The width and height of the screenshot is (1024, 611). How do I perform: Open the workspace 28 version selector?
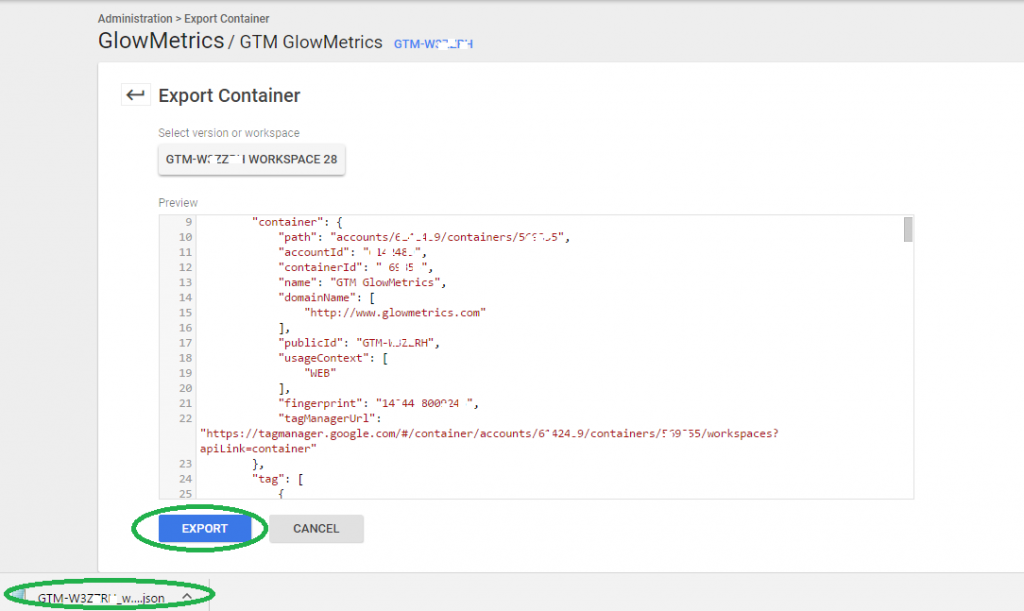click(251, 159)
